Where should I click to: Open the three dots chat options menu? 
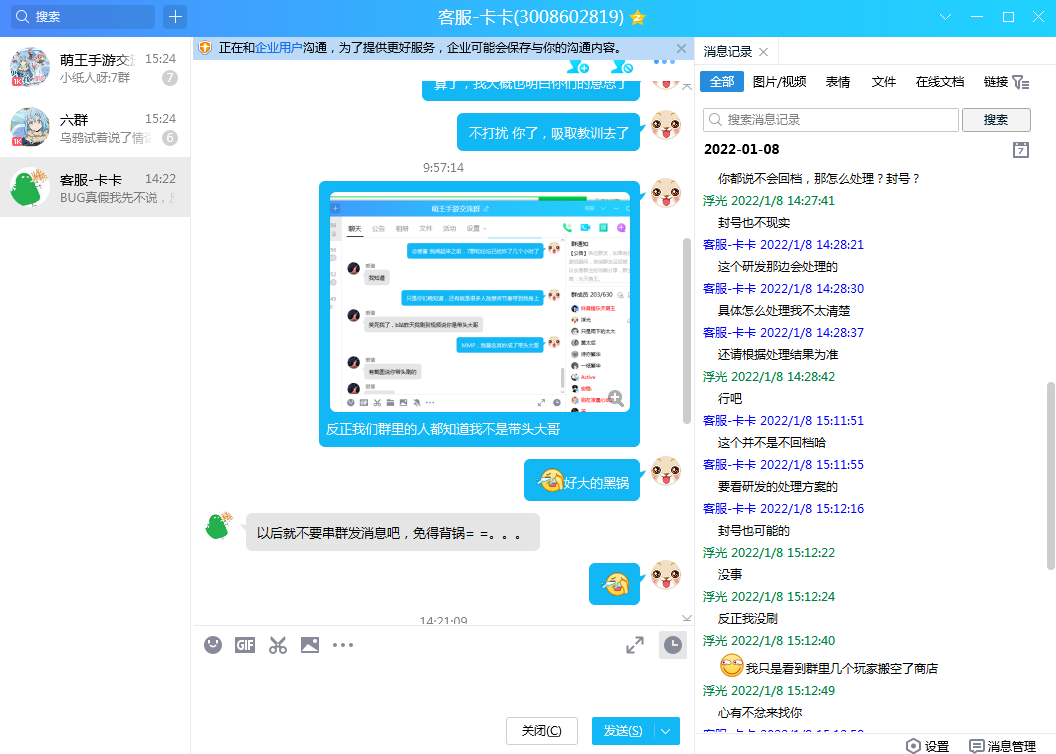point(664,62)
